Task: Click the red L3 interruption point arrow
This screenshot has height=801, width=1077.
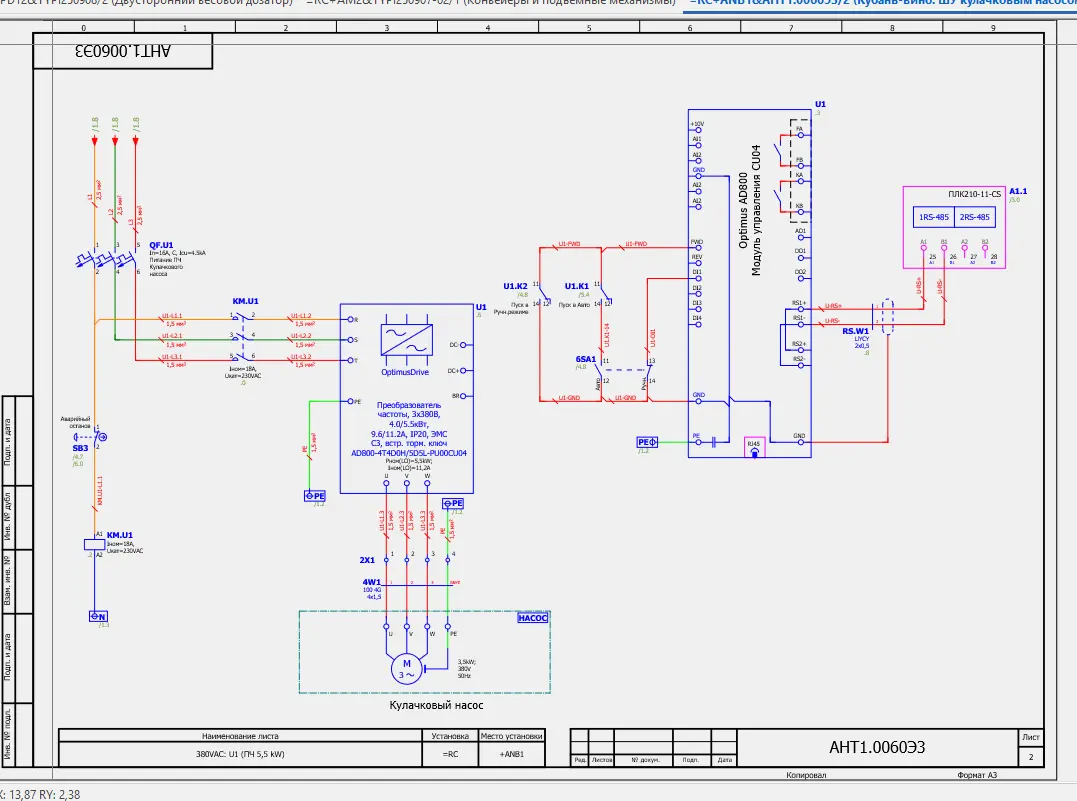Action: 136,141
